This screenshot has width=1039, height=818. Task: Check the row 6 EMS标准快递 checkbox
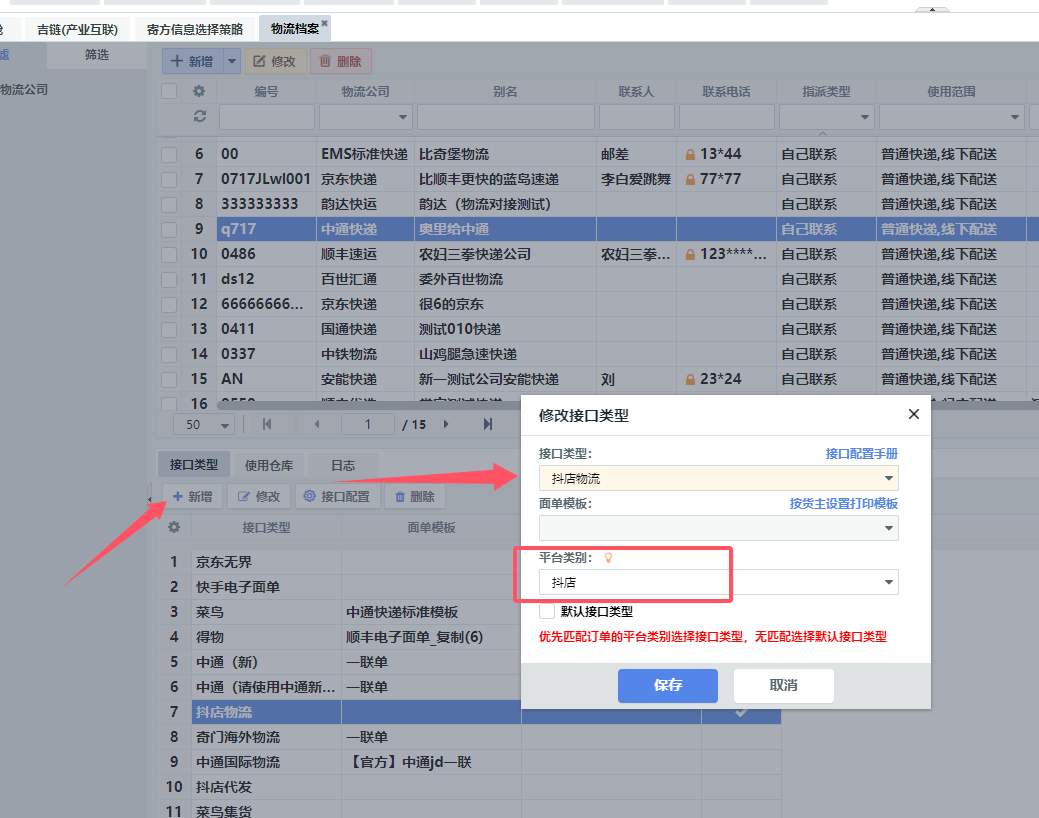tap(170, 155)
